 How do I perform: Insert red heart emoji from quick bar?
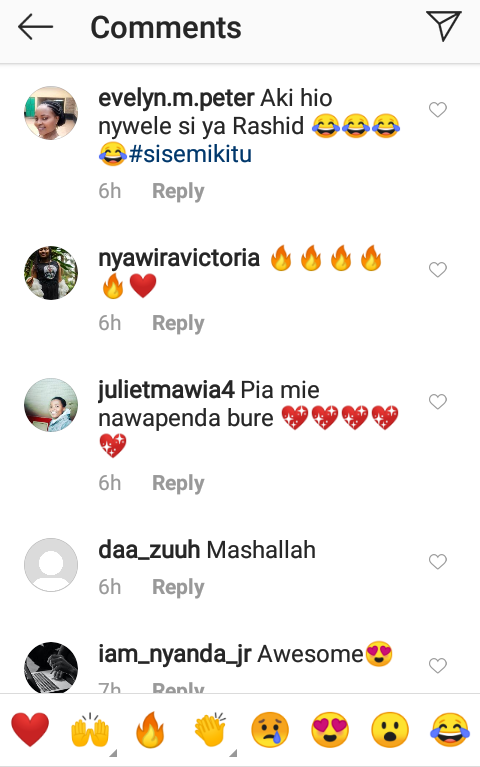point(30,729)
